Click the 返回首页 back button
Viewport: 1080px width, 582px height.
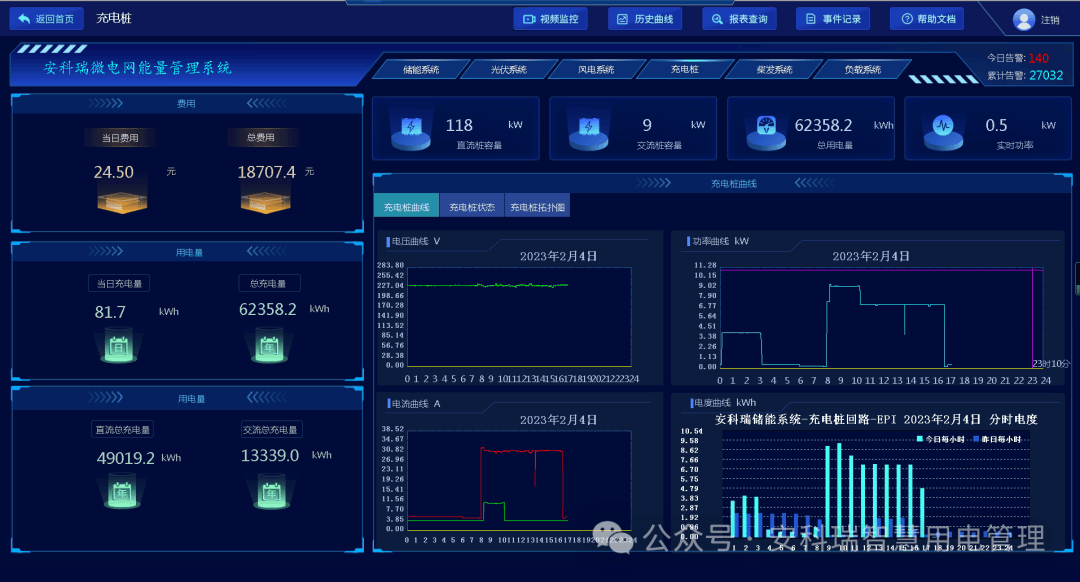46,19
